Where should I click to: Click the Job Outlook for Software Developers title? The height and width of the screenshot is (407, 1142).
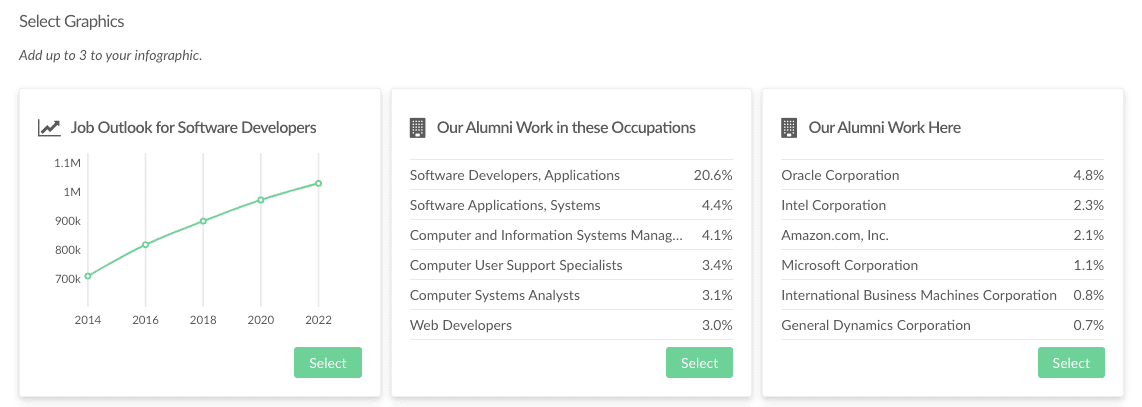point(194,127)
